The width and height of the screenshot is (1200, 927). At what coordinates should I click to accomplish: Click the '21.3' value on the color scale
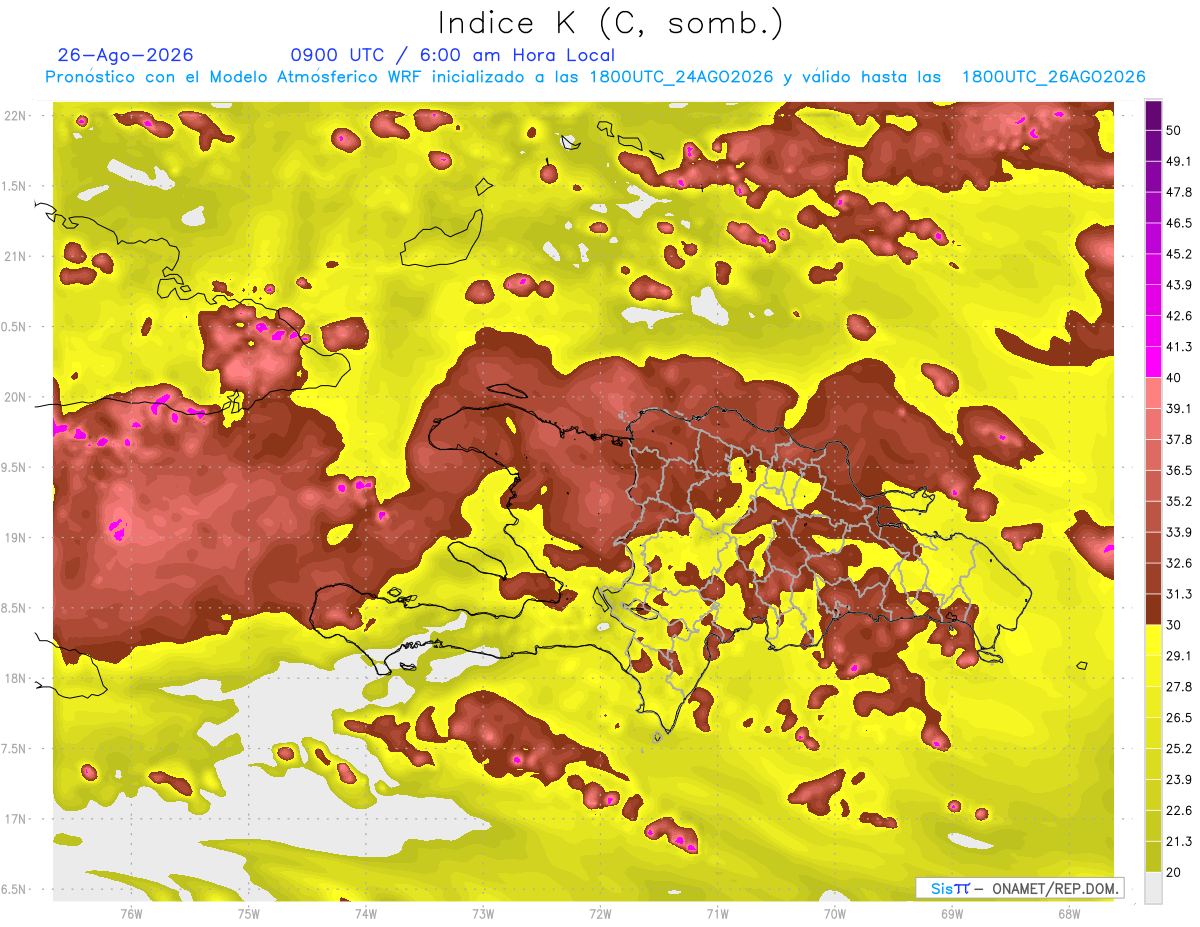click(1178, 842)
